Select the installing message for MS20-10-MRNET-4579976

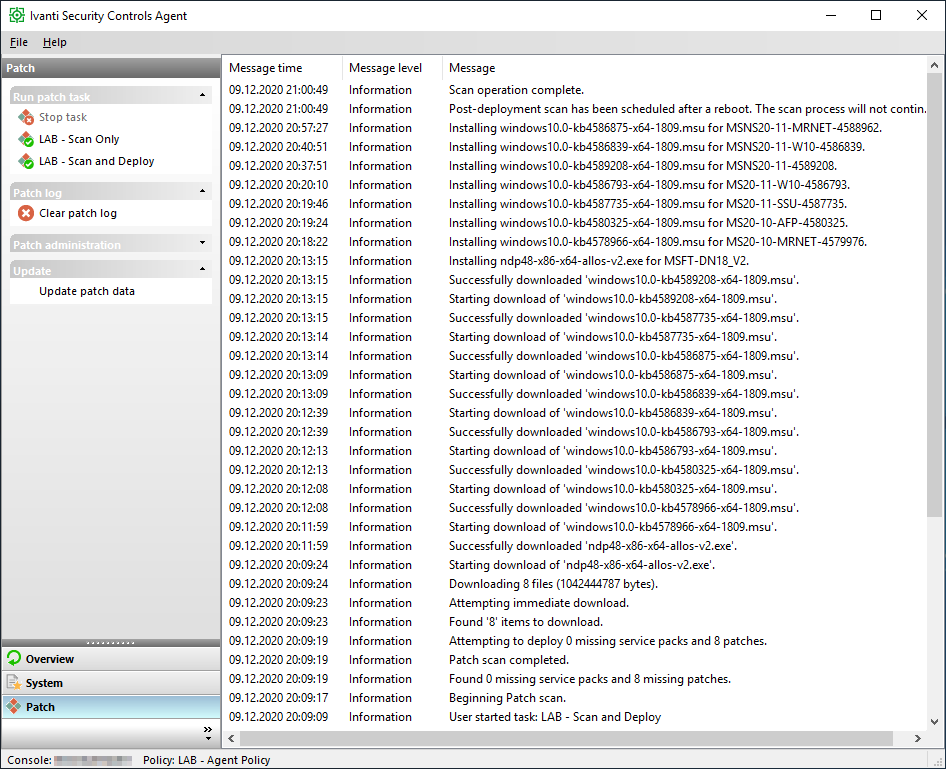pos(658,242)
